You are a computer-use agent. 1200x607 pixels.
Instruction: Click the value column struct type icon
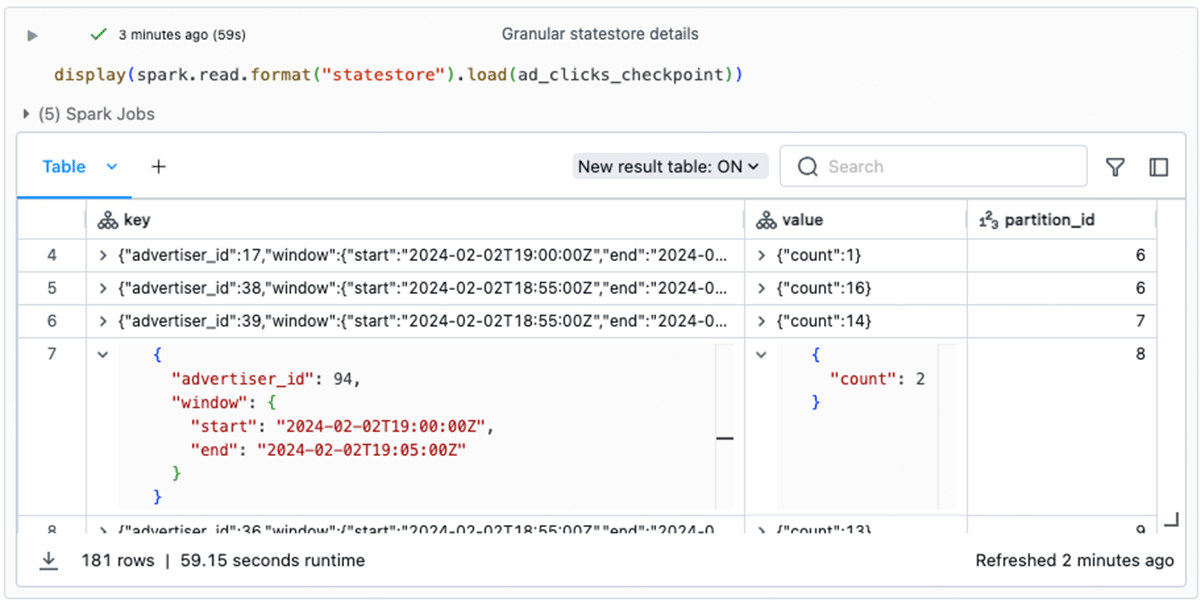tap(766, 221)
